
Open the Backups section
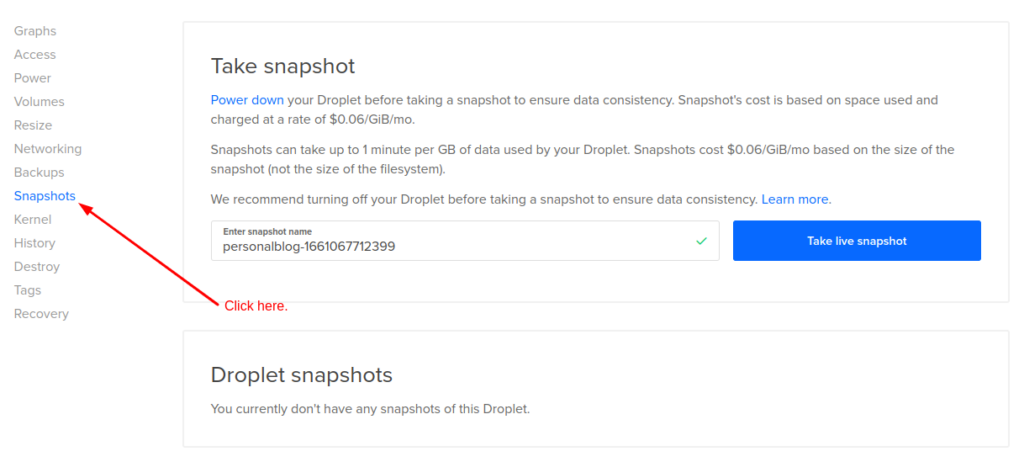[39, 172]
